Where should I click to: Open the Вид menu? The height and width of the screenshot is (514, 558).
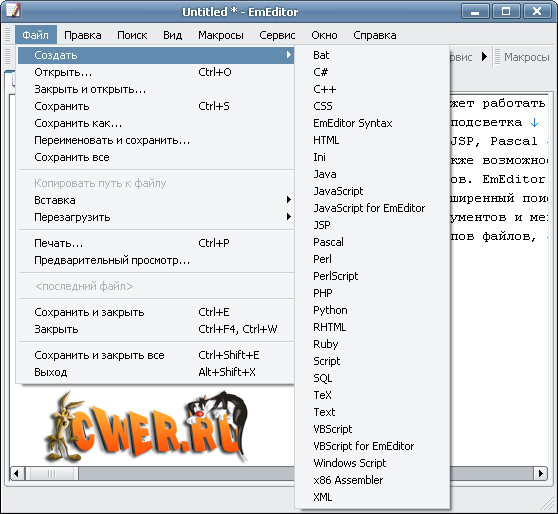coord(173,35)
